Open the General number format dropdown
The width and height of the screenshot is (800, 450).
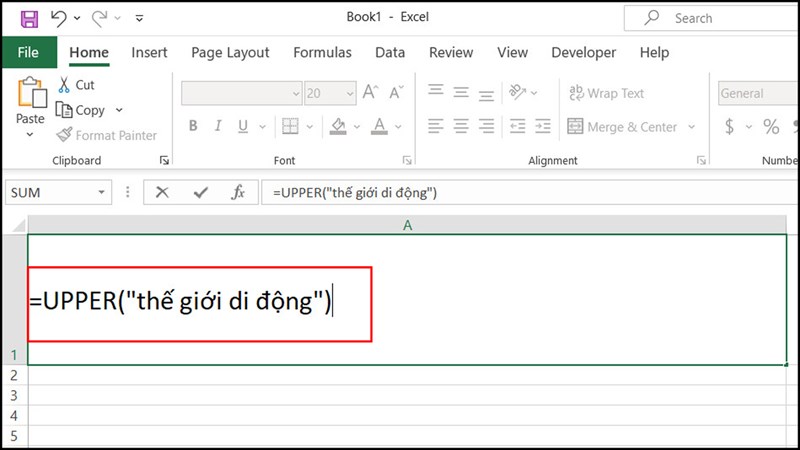pos(758,93)
